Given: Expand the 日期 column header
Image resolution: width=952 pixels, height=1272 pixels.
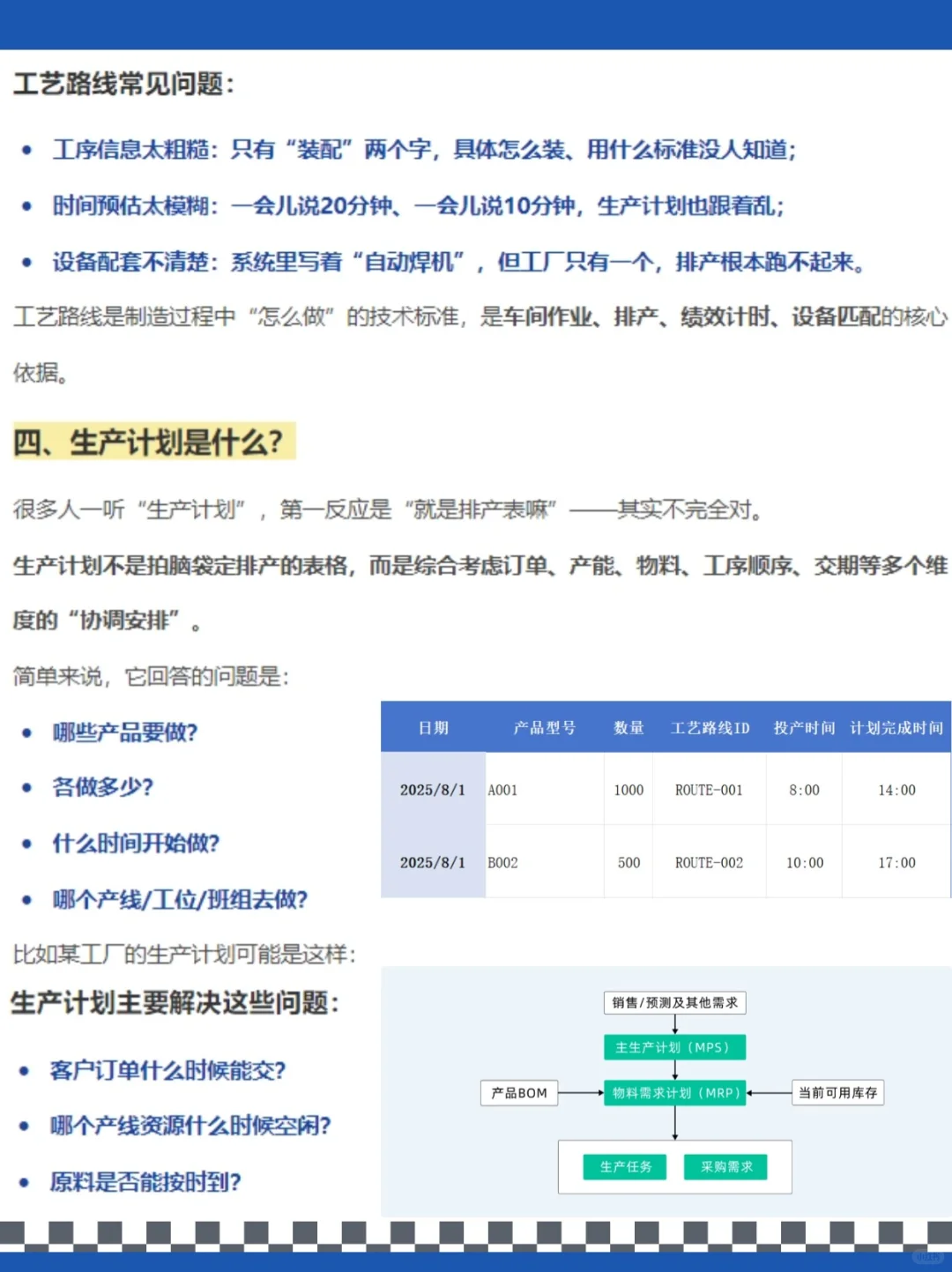Looking at the screenshot, I should [x=433, y=729].
